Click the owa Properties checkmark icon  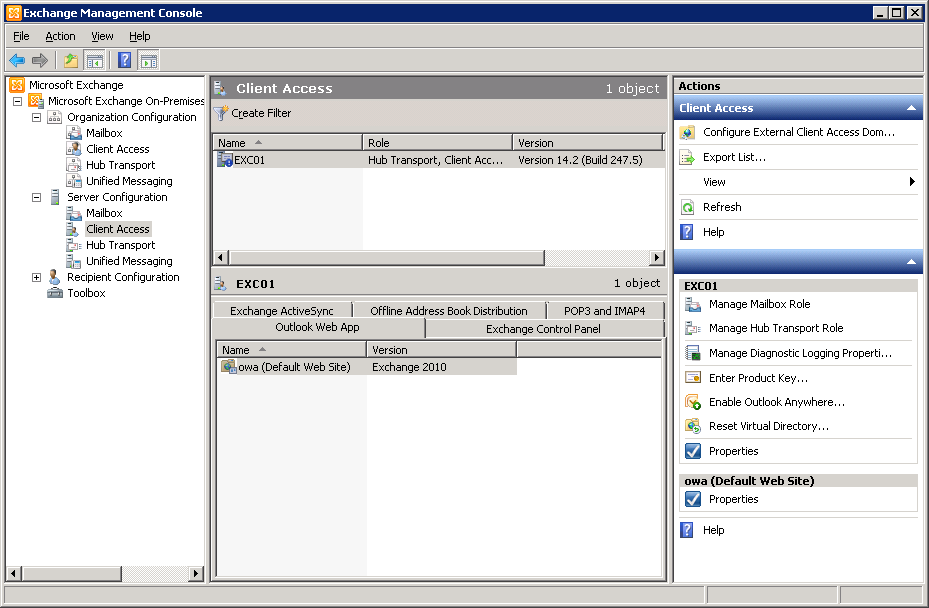(x=693, y=499)
